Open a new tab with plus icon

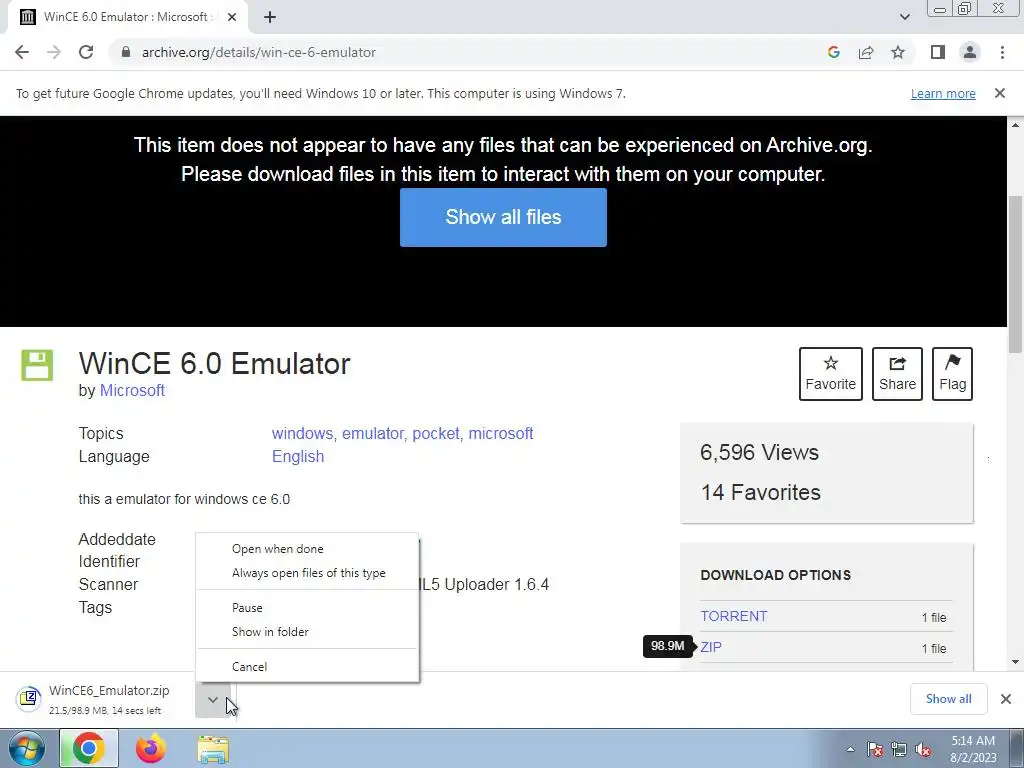tap(270, 18)
